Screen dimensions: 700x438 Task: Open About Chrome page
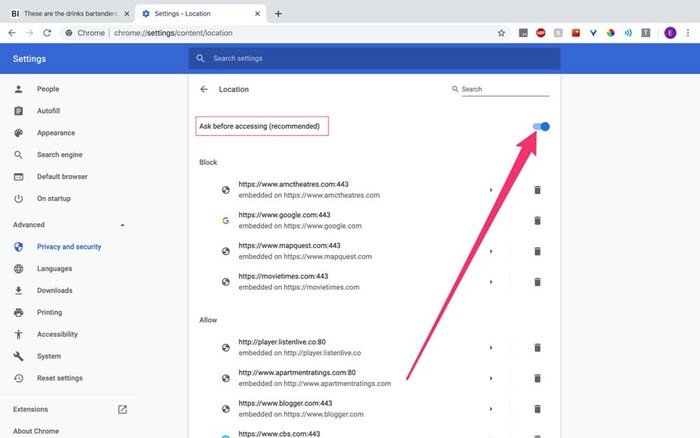36,431
